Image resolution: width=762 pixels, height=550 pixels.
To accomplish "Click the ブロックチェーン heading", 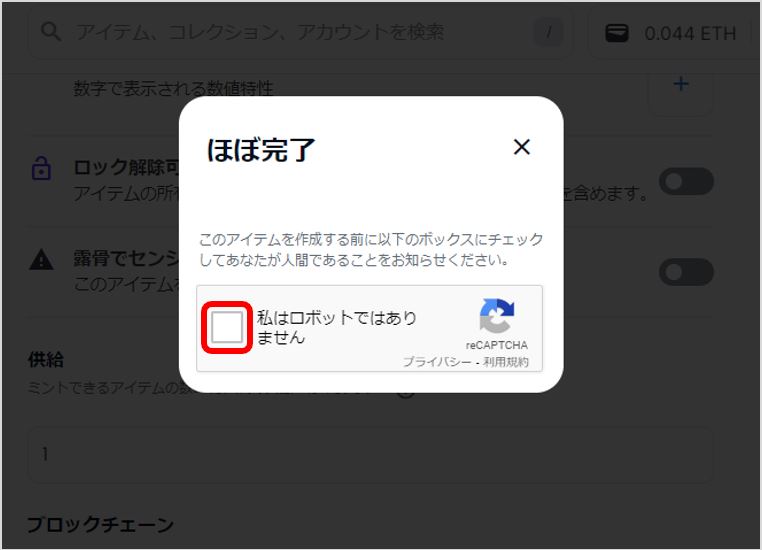I will 100,525.
